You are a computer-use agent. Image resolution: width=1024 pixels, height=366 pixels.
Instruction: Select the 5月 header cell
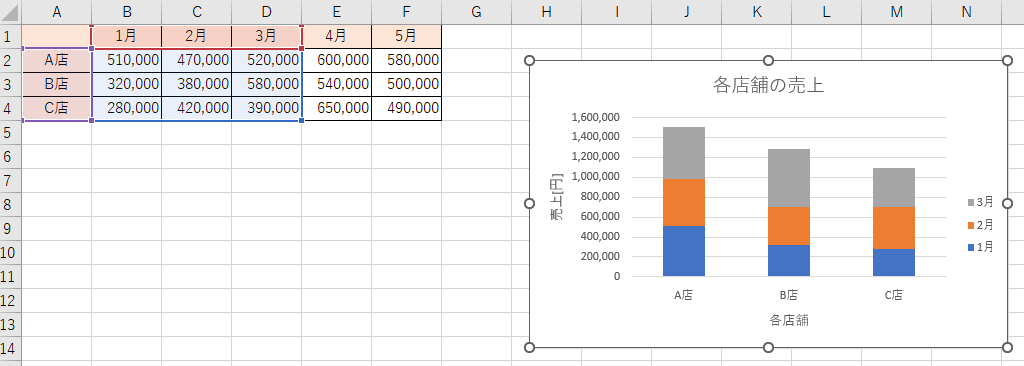tap(406, 37)
